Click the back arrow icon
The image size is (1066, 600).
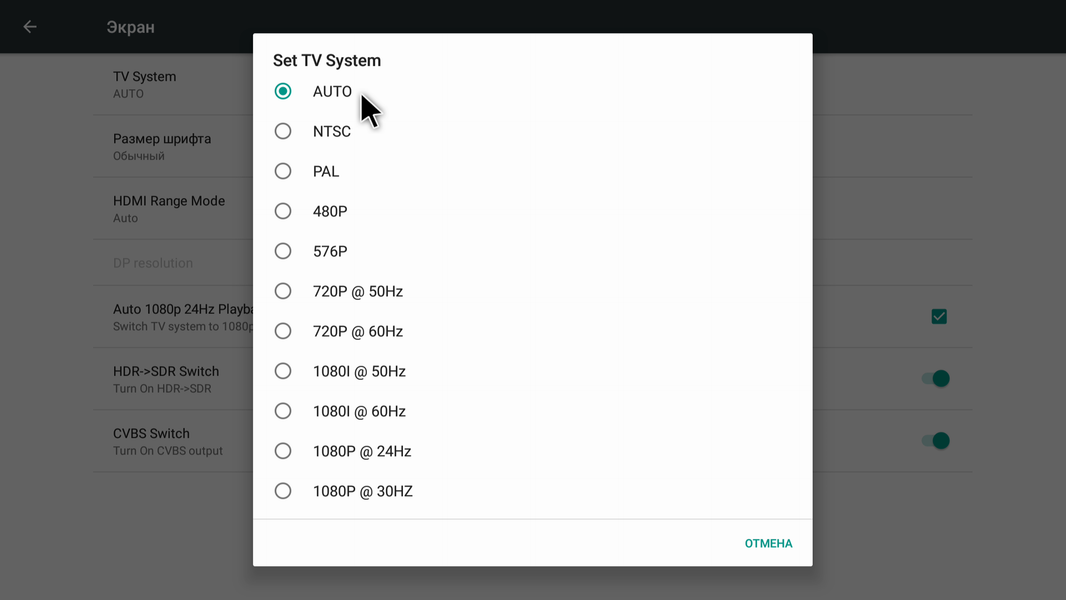30,27
